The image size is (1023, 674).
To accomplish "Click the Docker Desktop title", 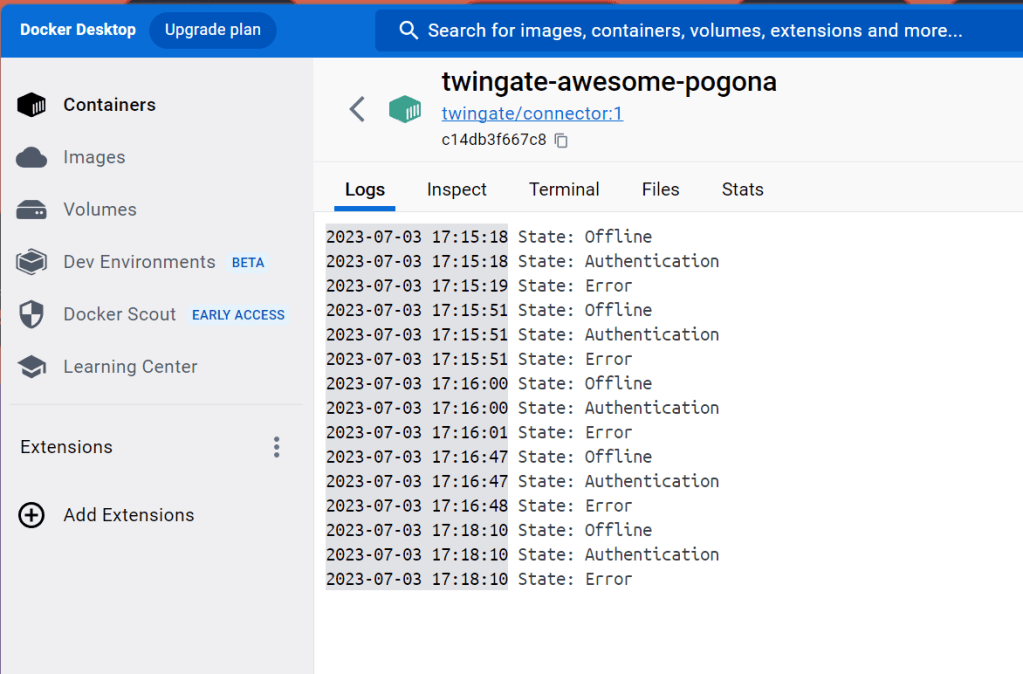I will (78, 30).
